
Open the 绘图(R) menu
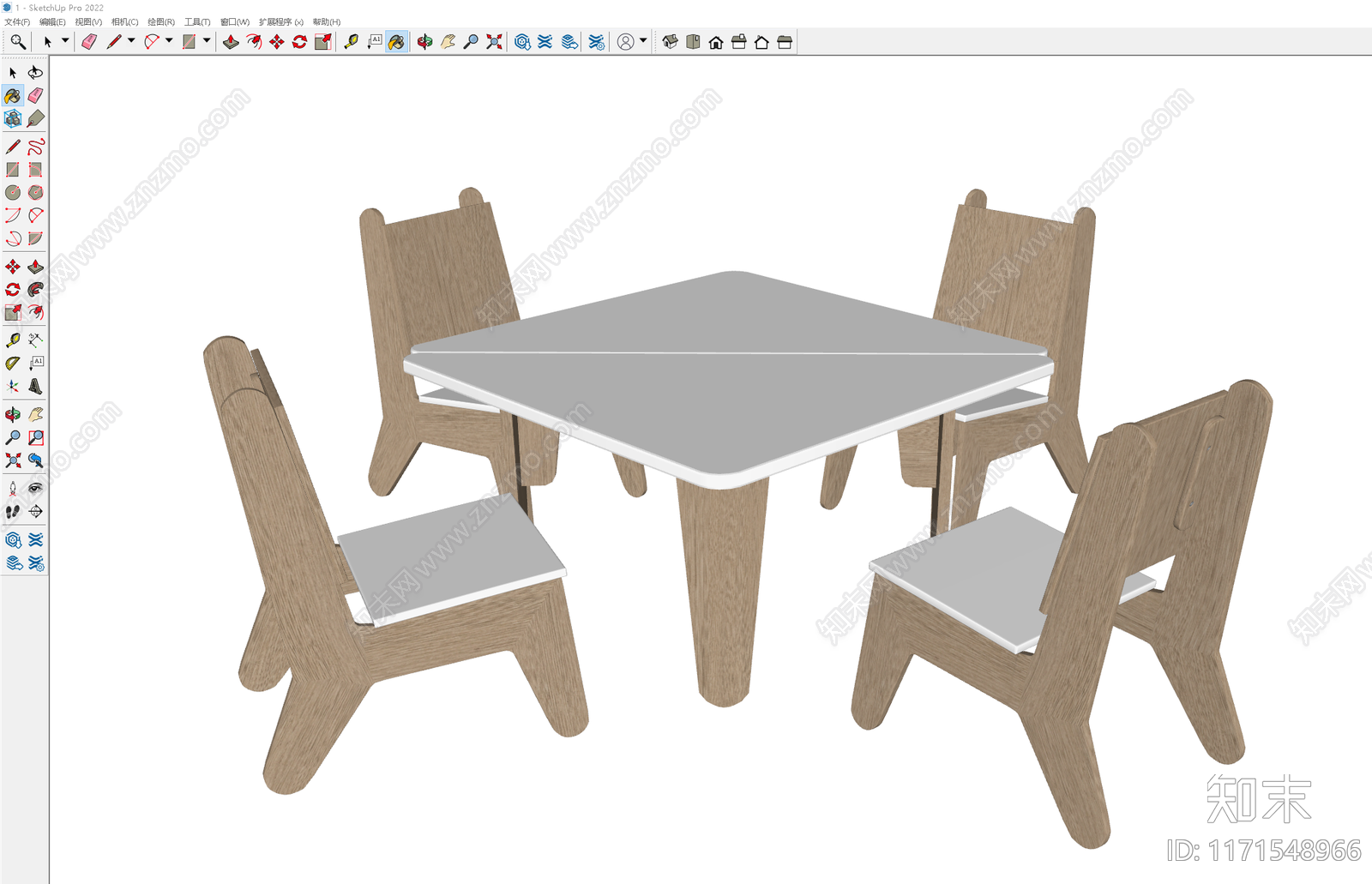pos(161,22)
